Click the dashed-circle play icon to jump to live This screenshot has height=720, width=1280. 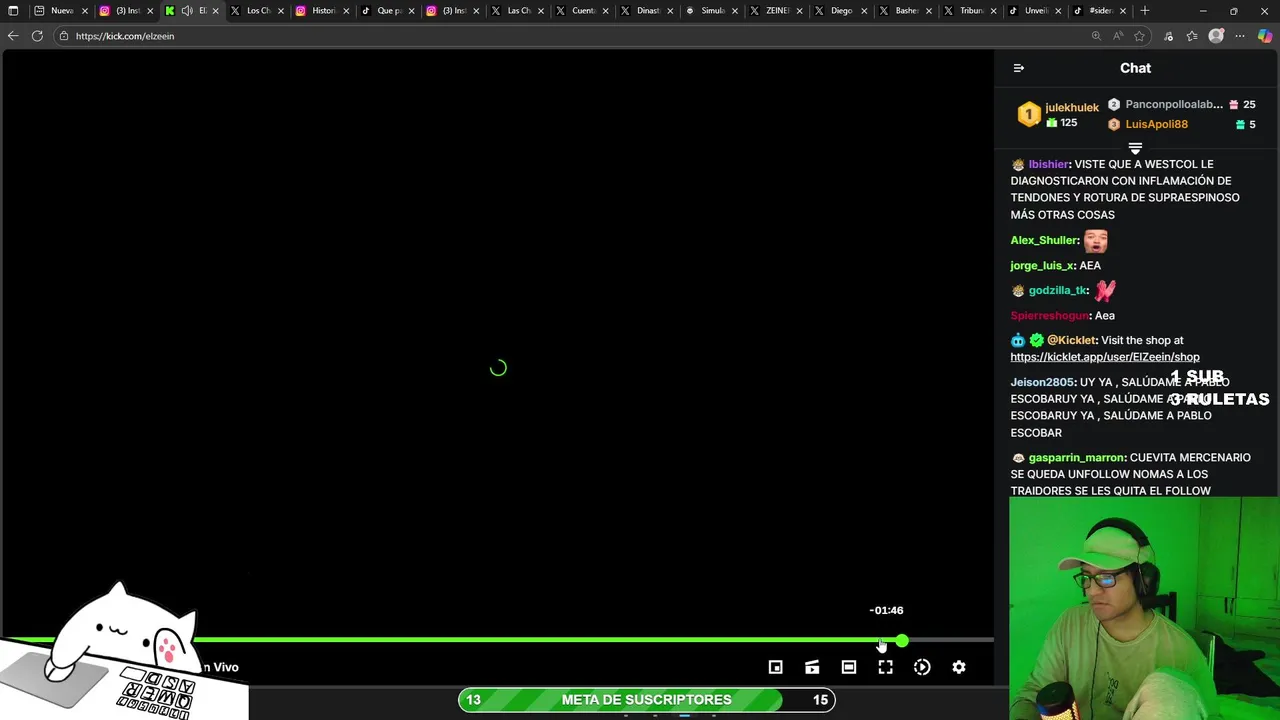[x=922, y=667]
